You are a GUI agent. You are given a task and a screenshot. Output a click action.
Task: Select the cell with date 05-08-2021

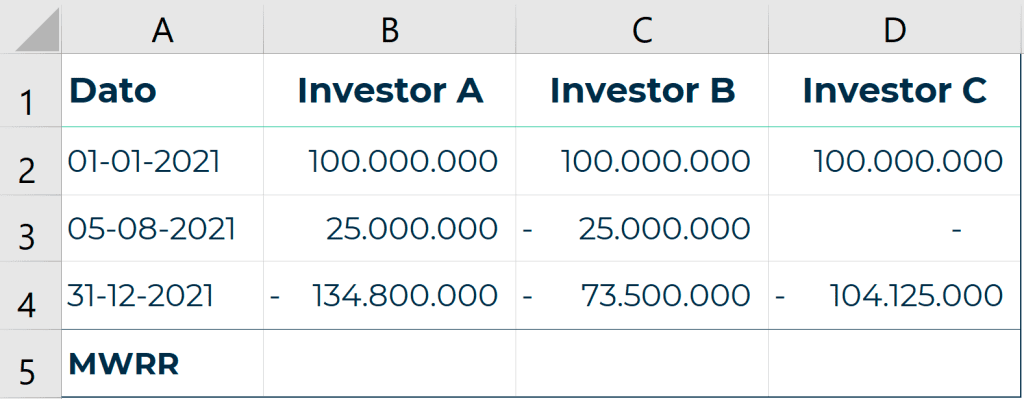pos(163,229)
